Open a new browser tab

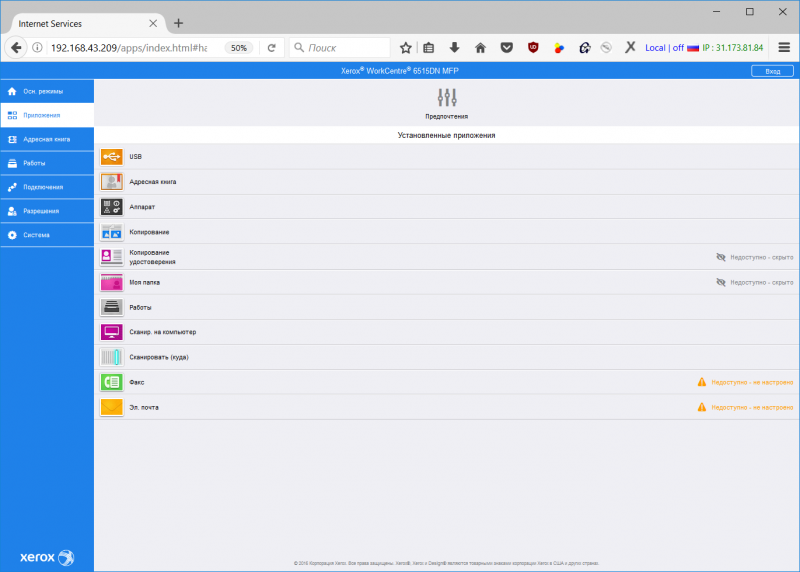coord(178,23)
